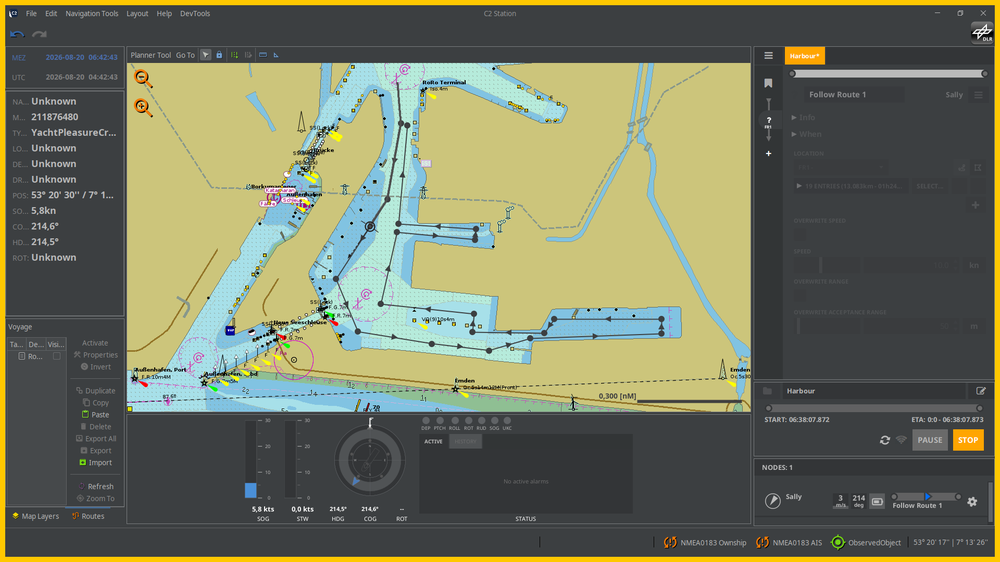This screenshot has width=1000, height=562.
Task: Open Sally node settings gear icon
Action: coord(972,502)
